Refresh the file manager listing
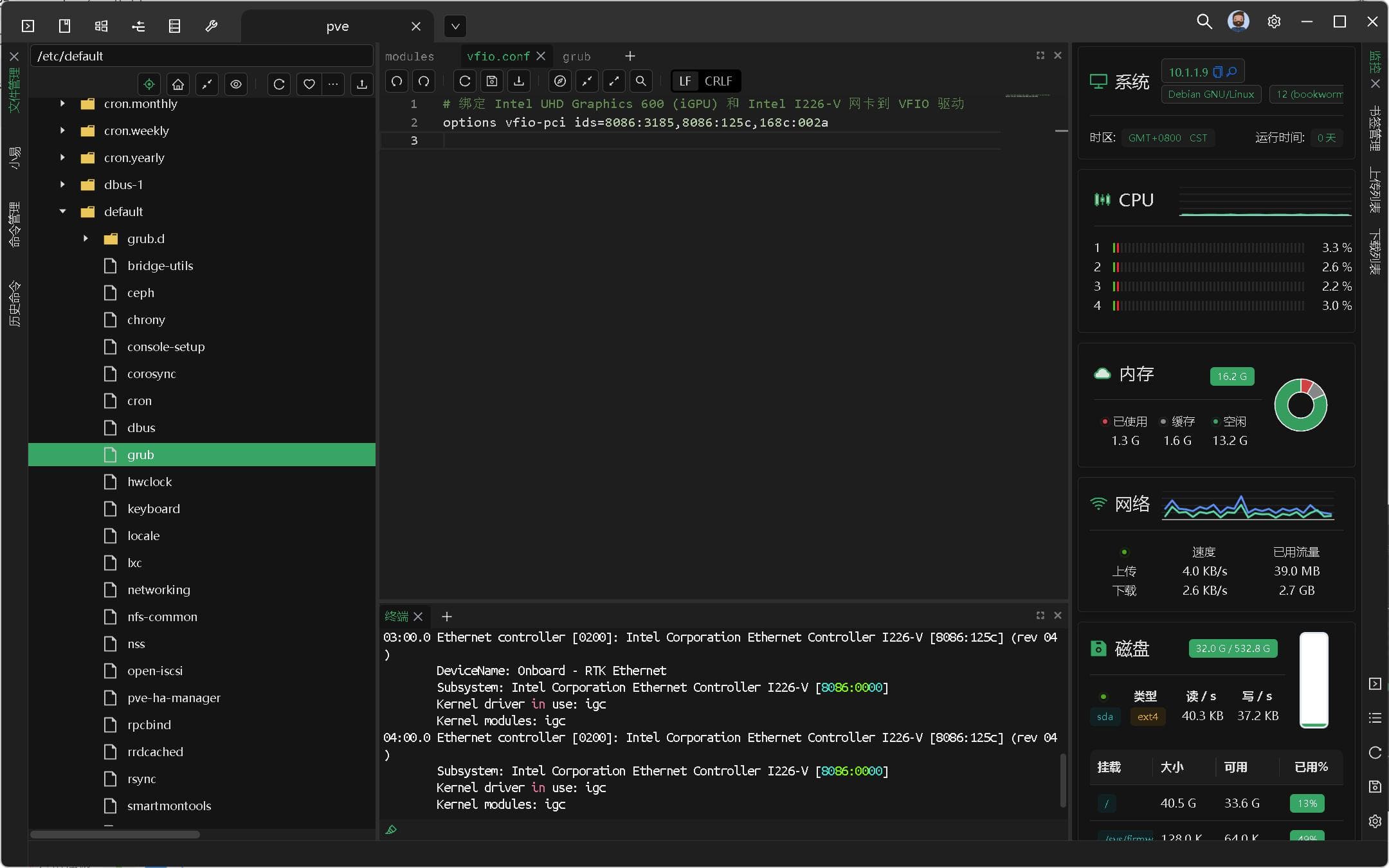The image size is (1389, 868). (279, 84)
